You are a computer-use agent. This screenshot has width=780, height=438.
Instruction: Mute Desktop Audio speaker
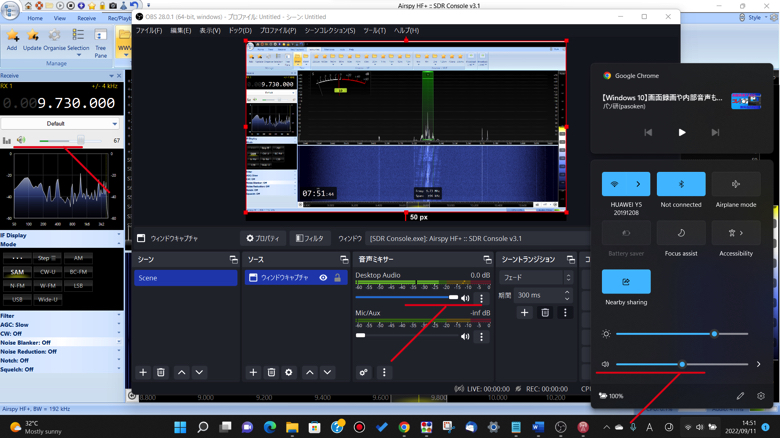465,298
